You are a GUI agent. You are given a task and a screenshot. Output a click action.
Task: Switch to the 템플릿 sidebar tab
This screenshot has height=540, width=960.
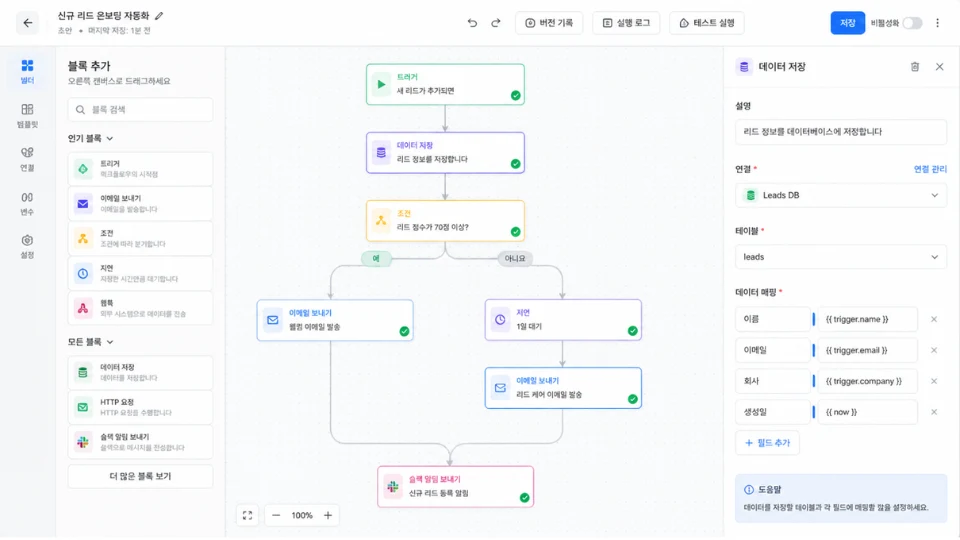(x=27, y=116)
